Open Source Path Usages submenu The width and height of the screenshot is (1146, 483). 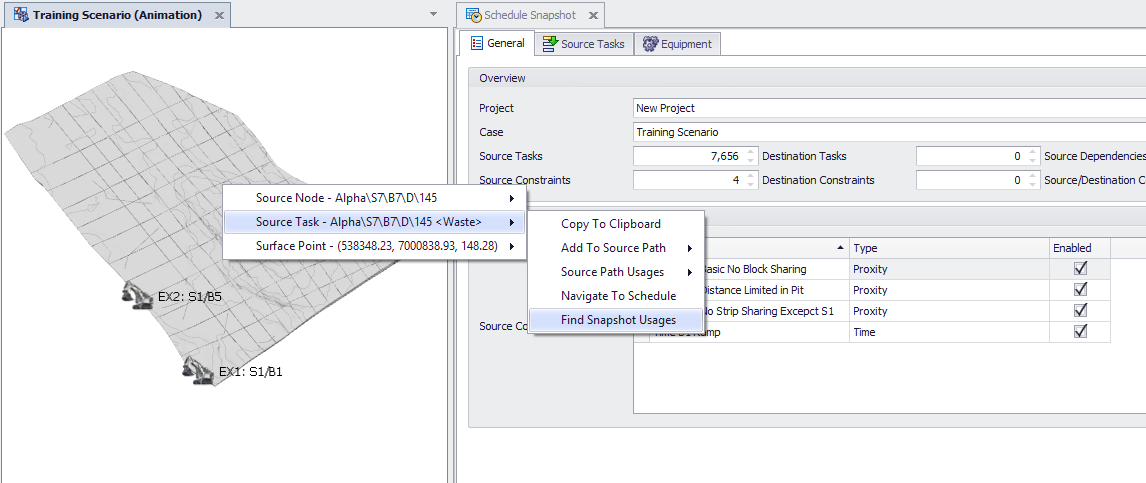[x=615, y=272]
